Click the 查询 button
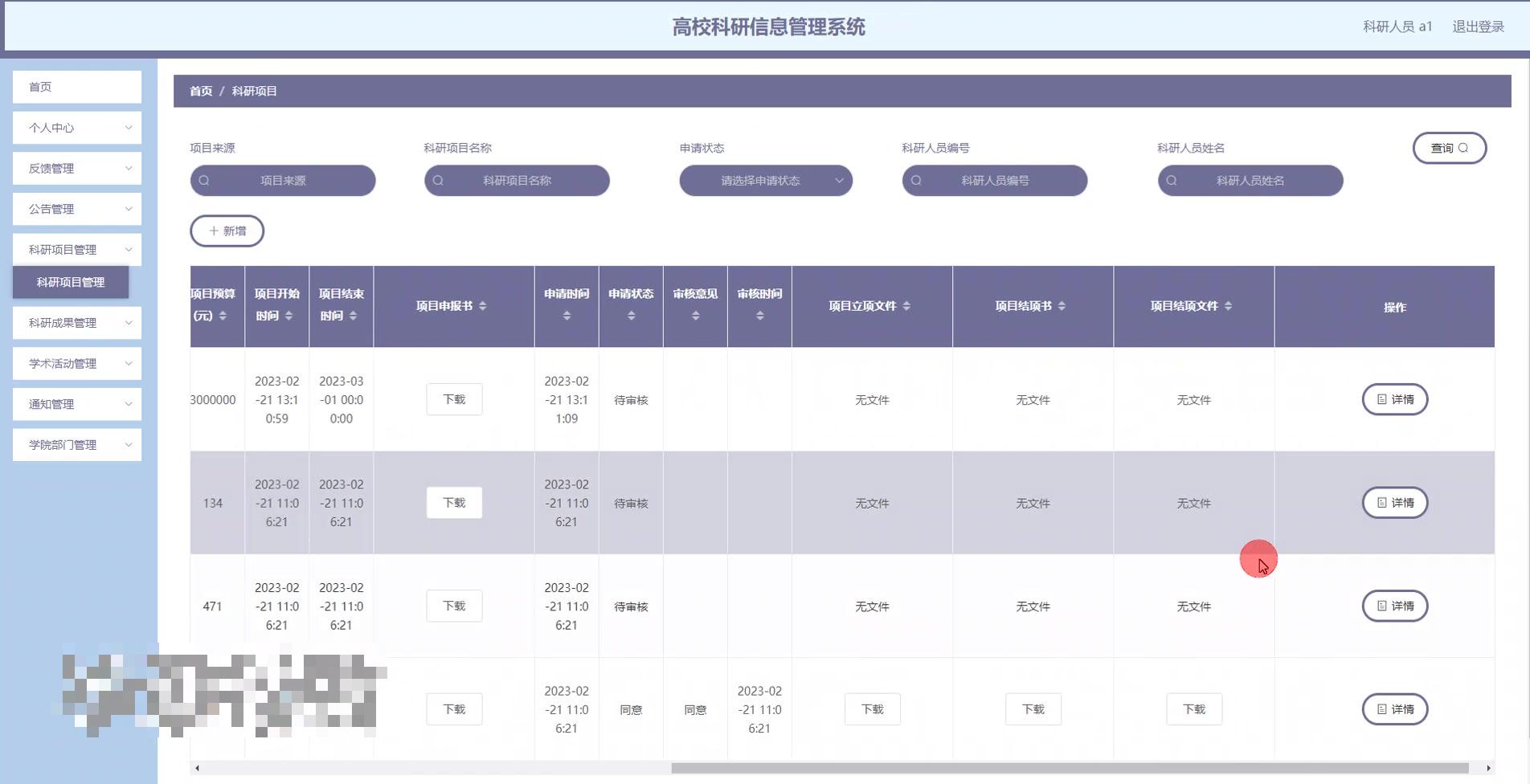The height and width of the screenshot is (784, 1530). pos(1450,148)
